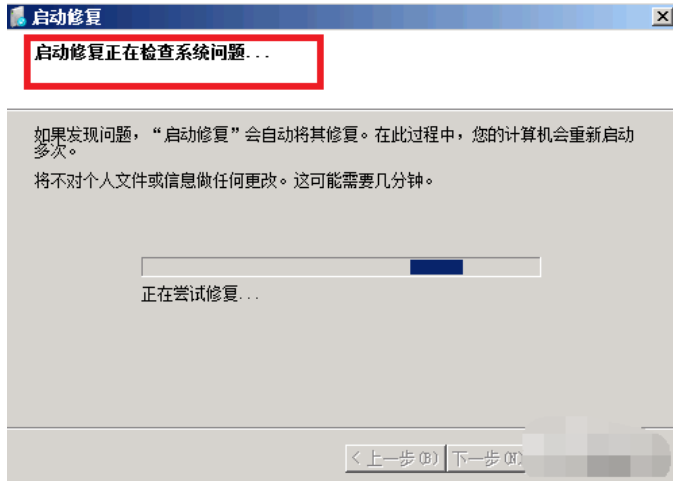
Task: Click the sentence 这可能需要几分钟
Action: coord(364,181)
